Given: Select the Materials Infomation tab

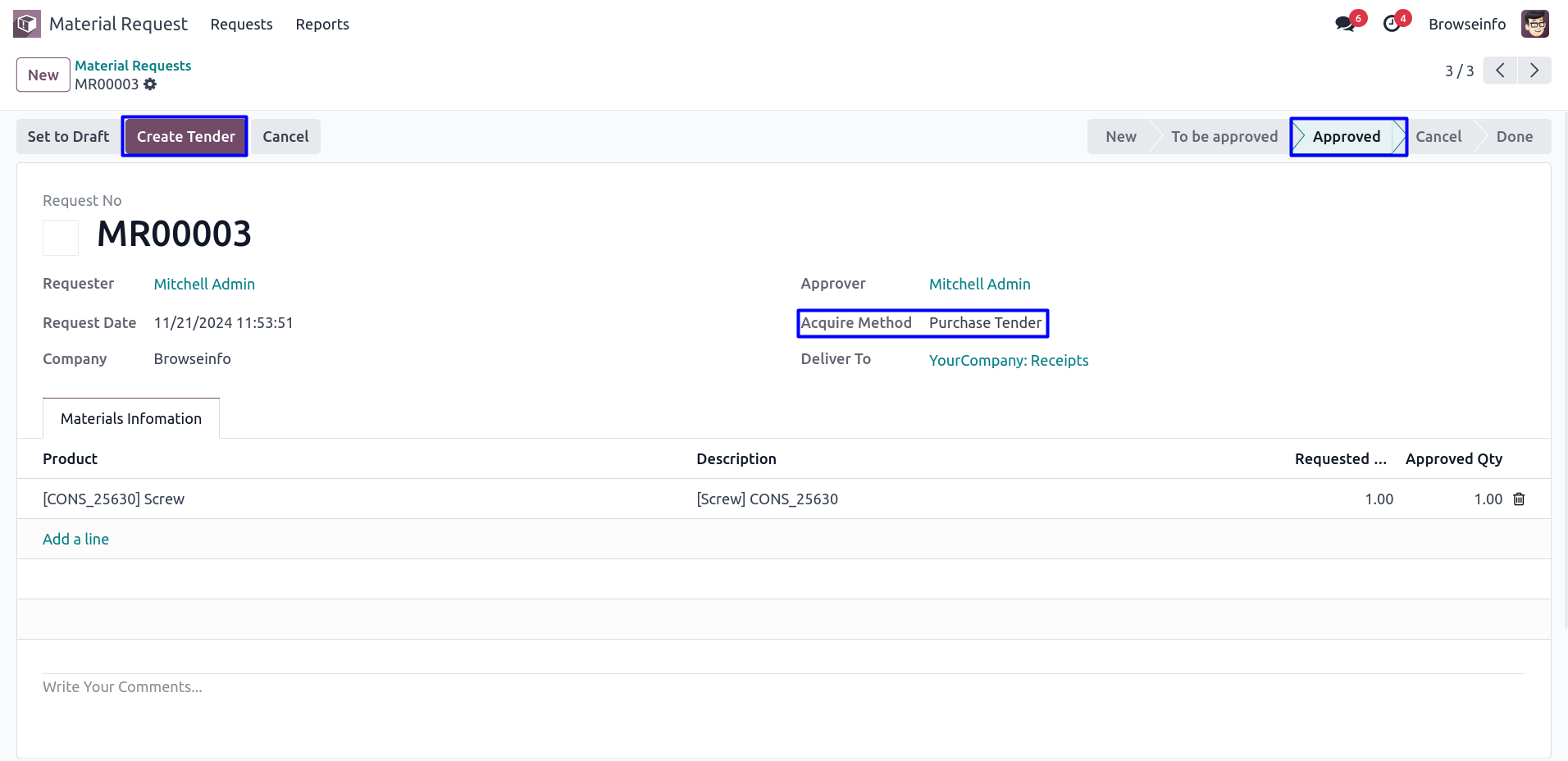Looking at the screenshot, I should coord(131,419).
